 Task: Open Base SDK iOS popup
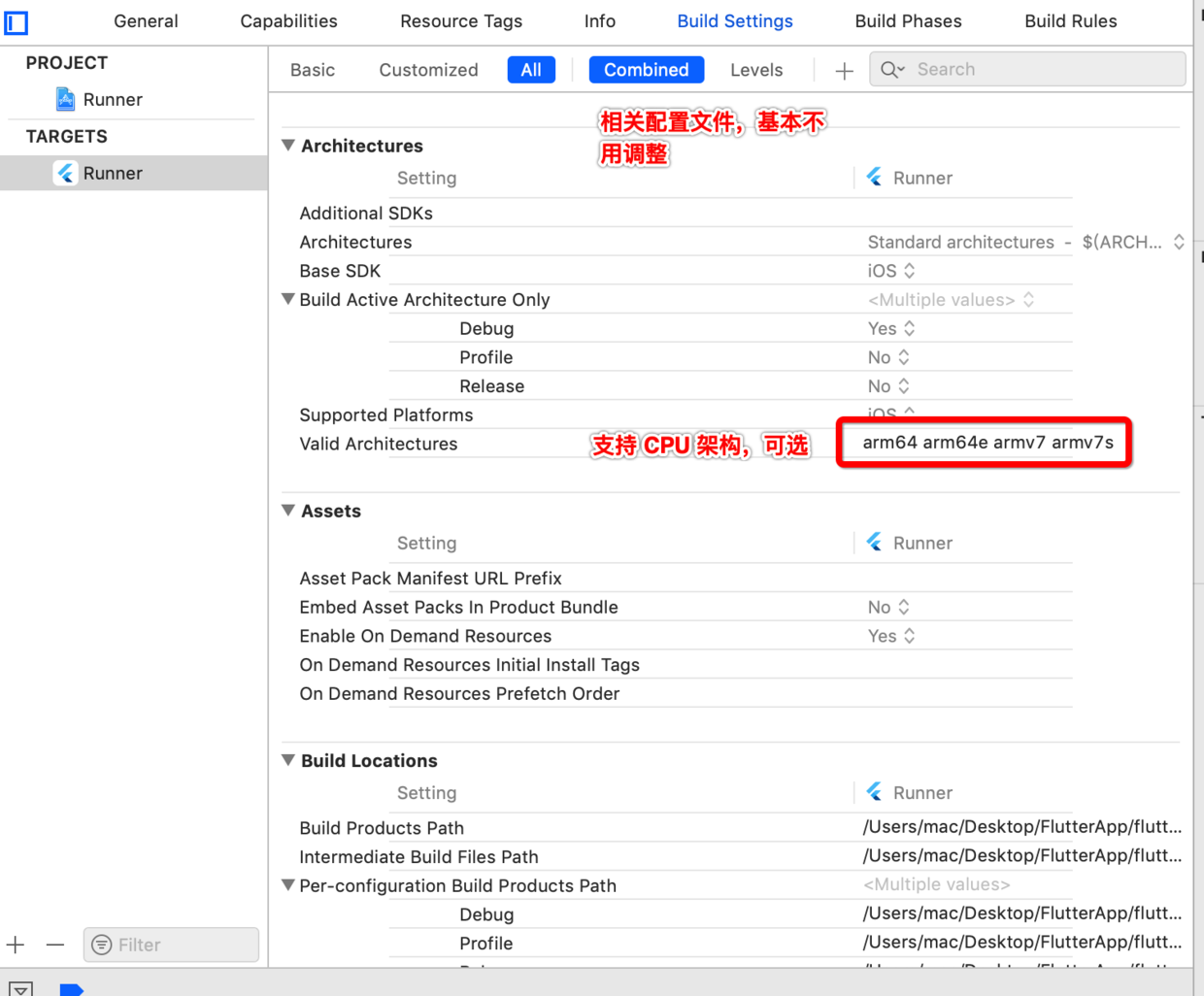(x=891, y=271)
